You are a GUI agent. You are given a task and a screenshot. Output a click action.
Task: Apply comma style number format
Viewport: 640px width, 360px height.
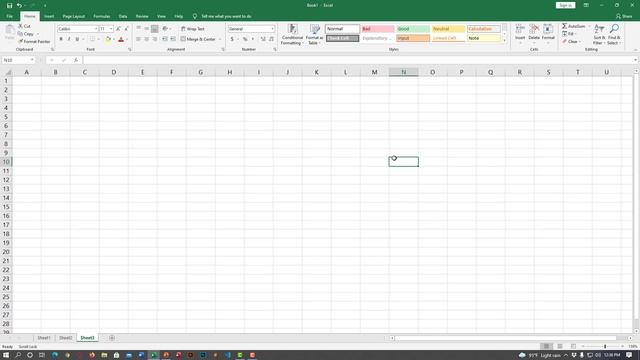point(253,39)
